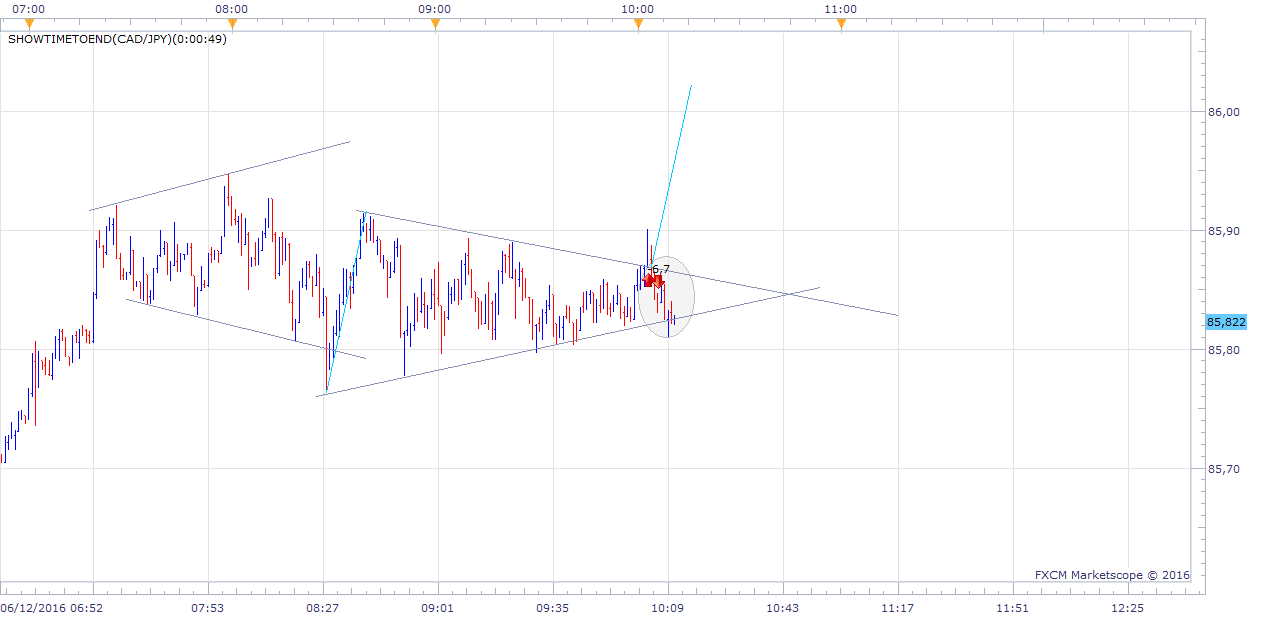The width and height of the screenshot is (1263, 620).
Task: Click the 08:27 time axis label
Action: [x=324, y=607]
